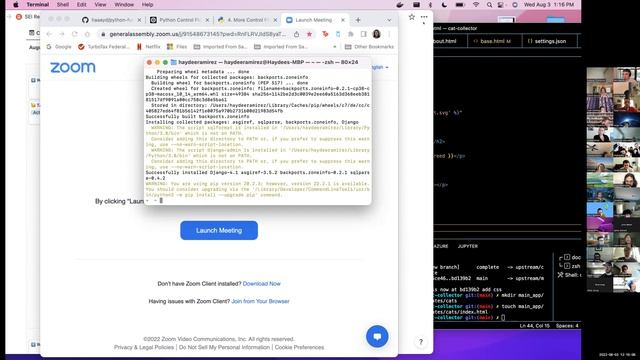
Task: Open the Netflix bookmark
Action: (149, 47)
